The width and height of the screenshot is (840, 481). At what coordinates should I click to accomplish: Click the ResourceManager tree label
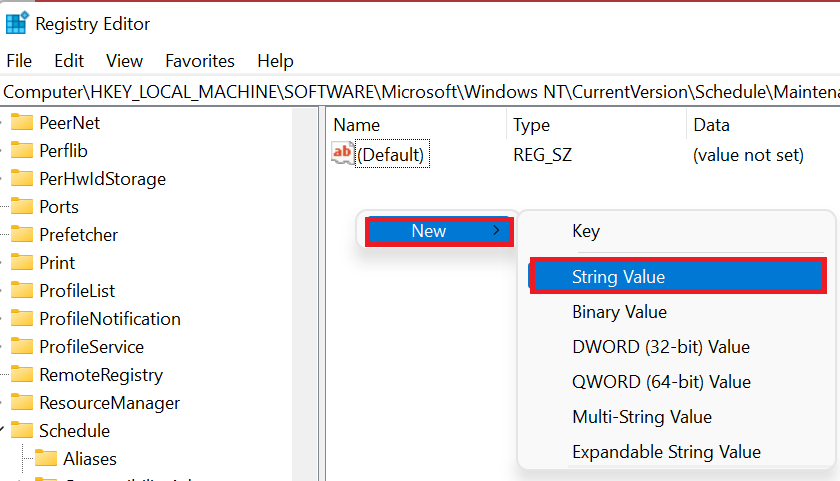pos(109,403)
